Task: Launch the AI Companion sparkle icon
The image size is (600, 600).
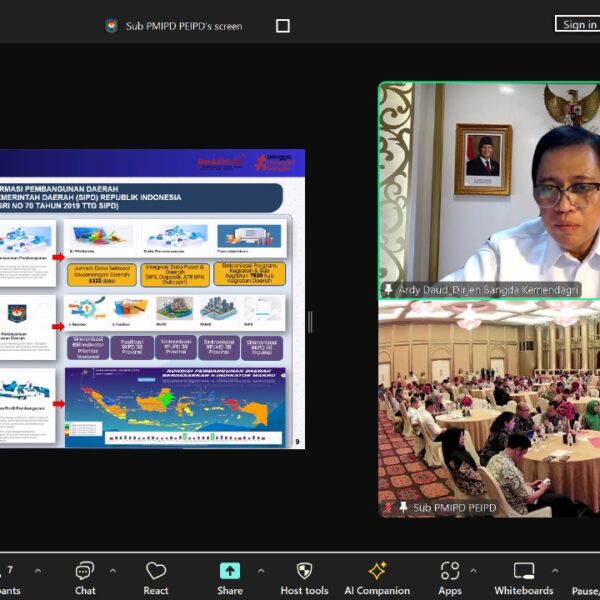Action: pos(377,571)
